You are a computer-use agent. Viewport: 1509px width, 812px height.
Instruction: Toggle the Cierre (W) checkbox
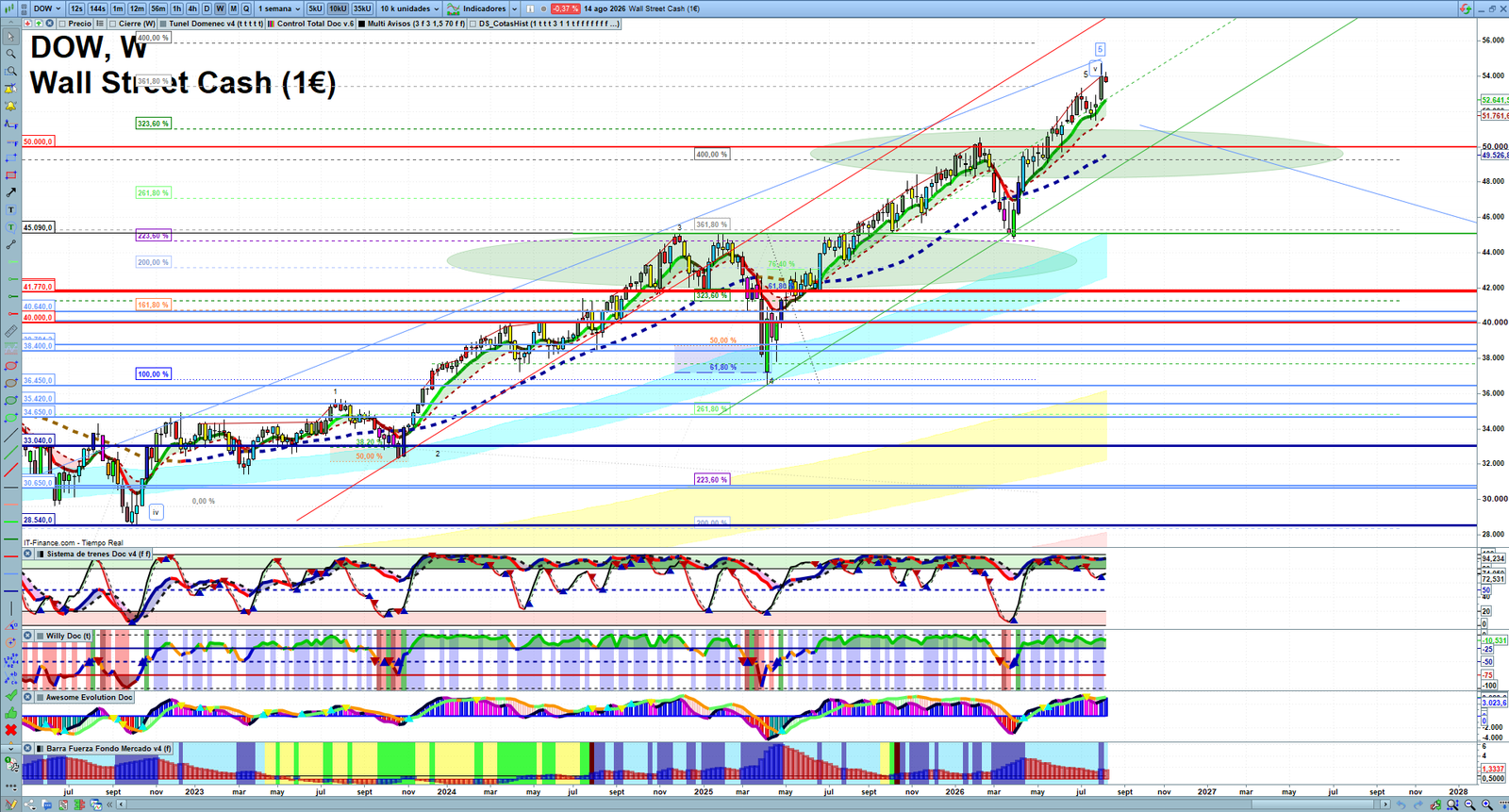point(112,24)
